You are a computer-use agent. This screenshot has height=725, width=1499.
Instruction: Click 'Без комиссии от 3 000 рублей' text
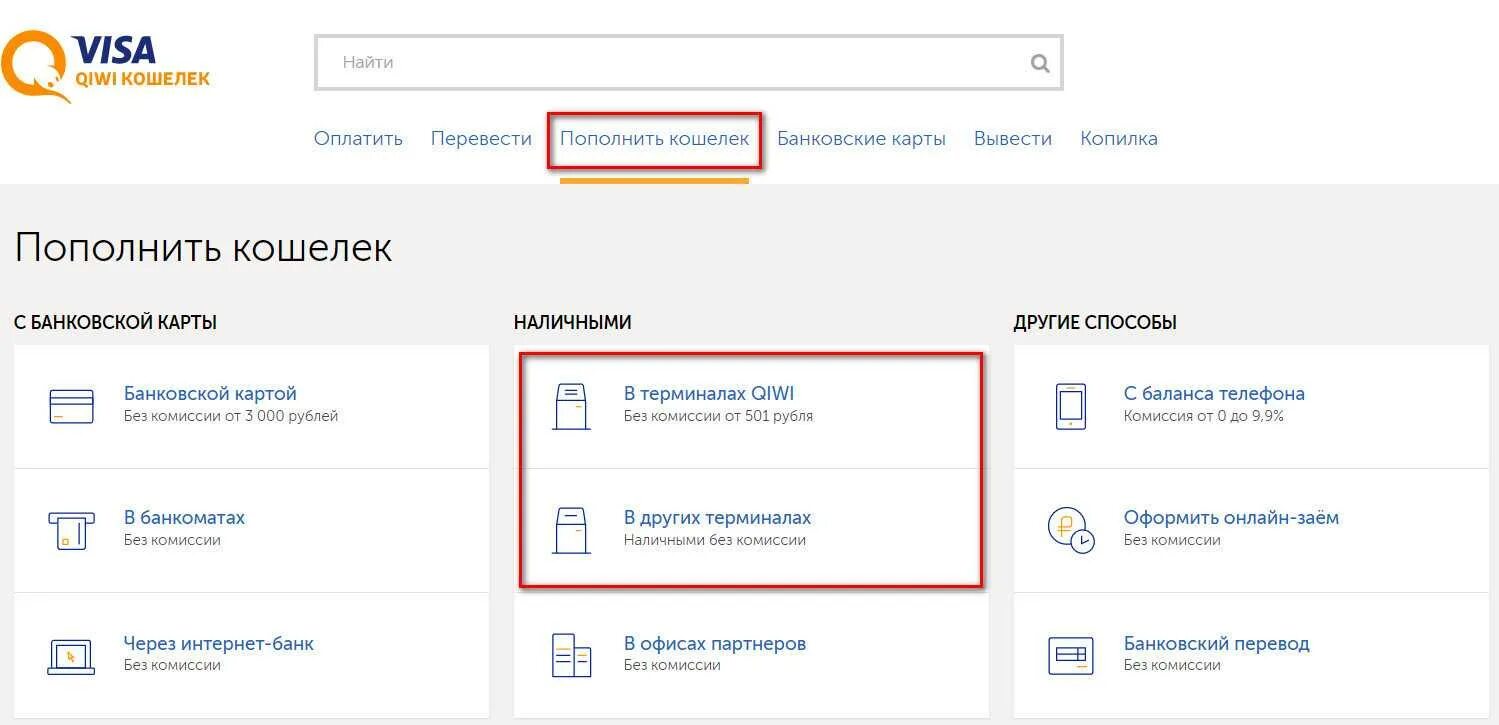(231, 416)
